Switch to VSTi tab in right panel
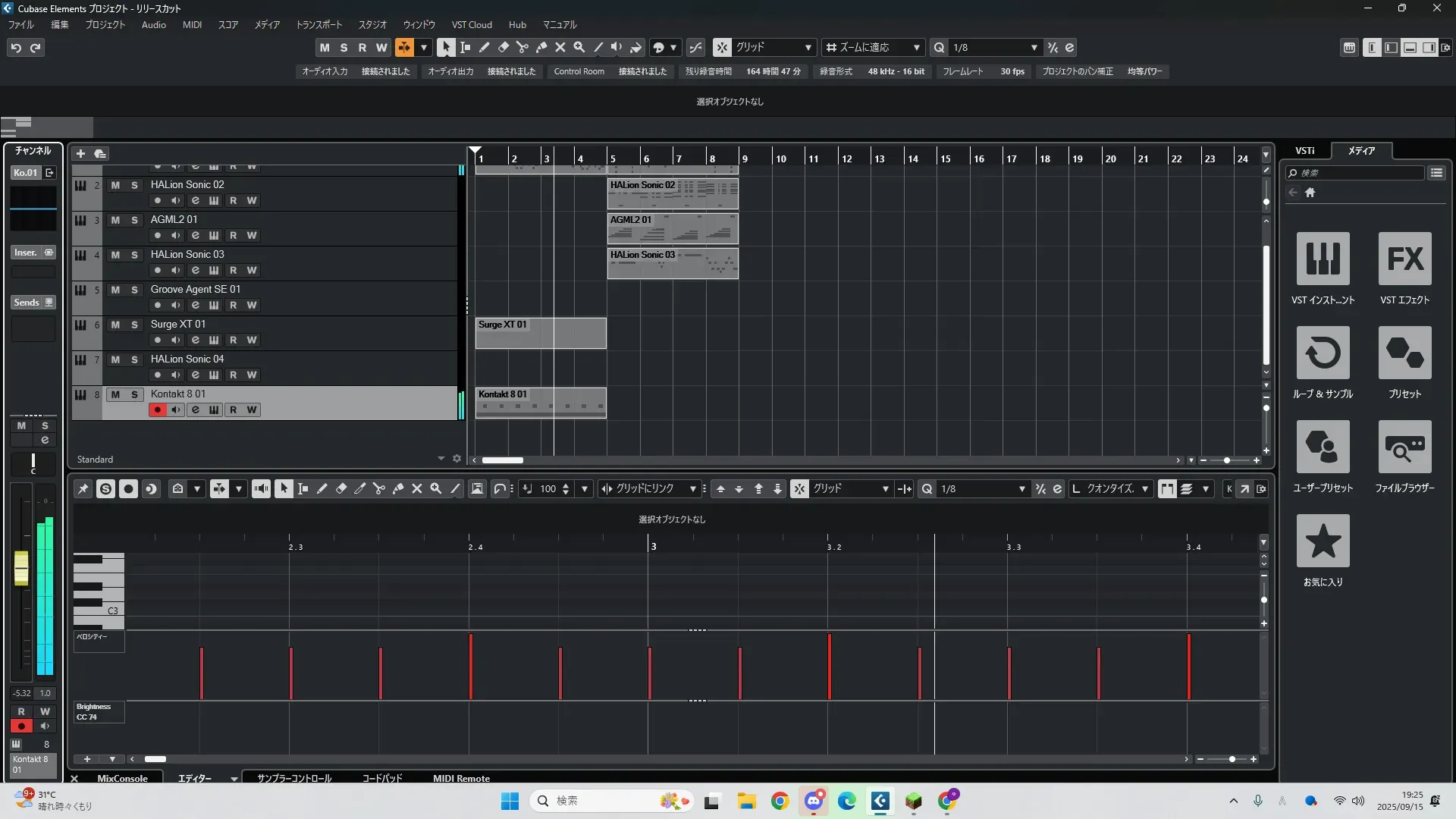The width and height of the screenshot is (1456, 819). coord(1304,150)
